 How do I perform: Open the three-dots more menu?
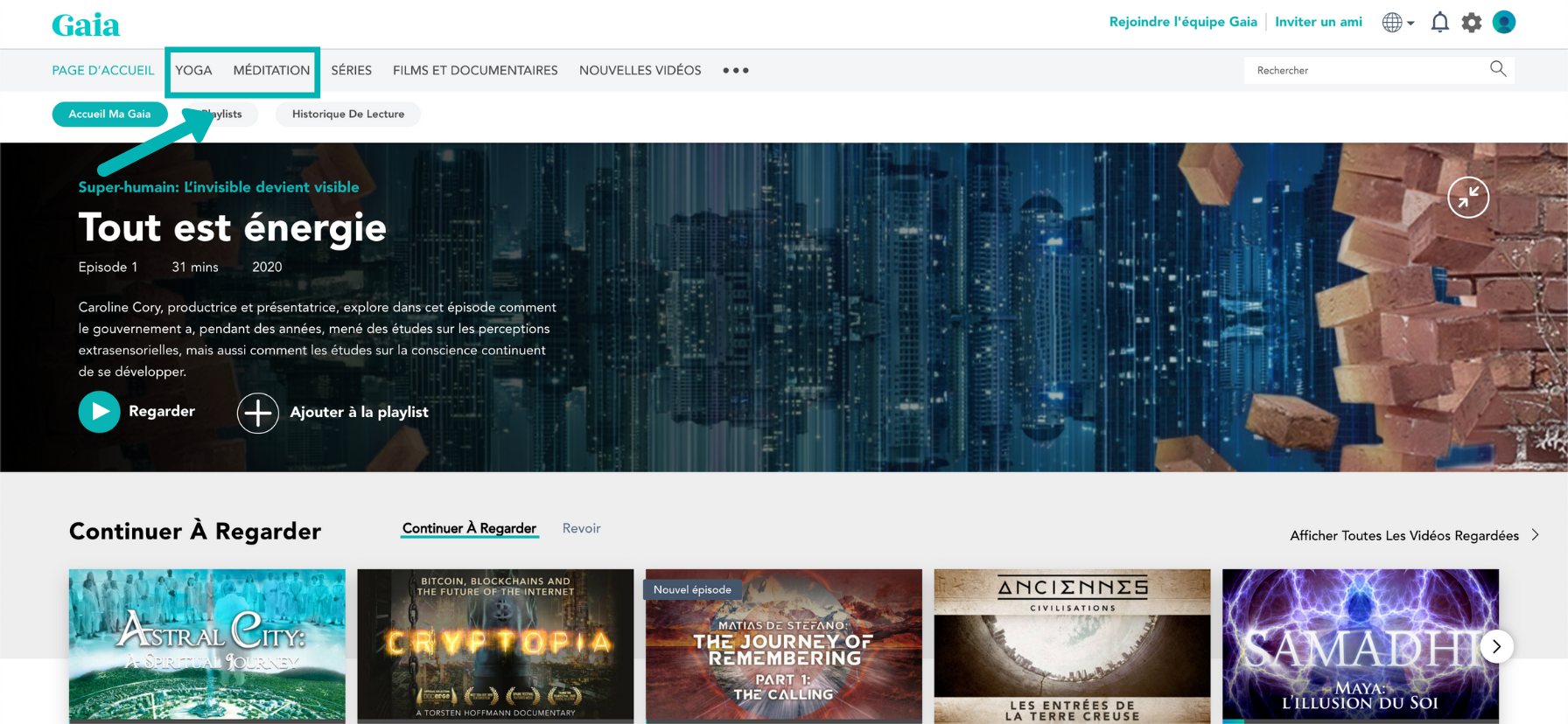click(x=735, y=70)
